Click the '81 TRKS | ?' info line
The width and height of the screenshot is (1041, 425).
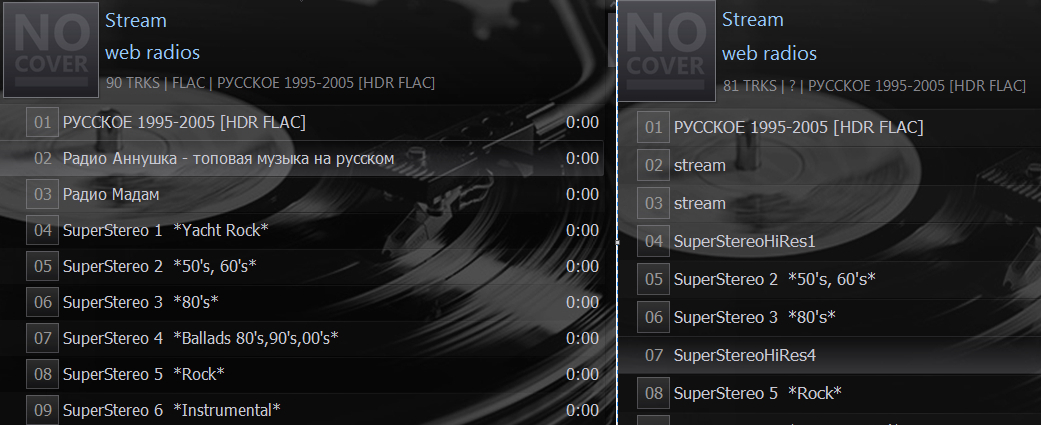[x=874, y=86]
